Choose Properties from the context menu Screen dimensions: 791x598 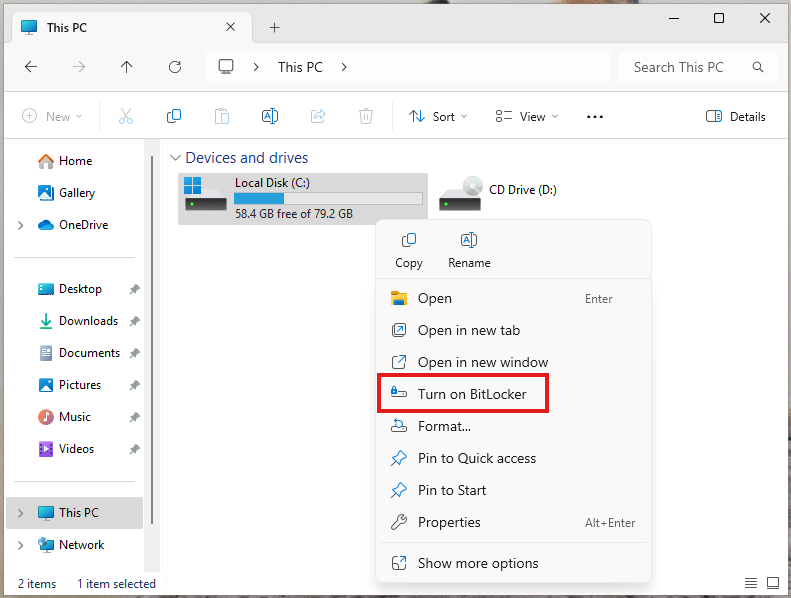(449, 522)
